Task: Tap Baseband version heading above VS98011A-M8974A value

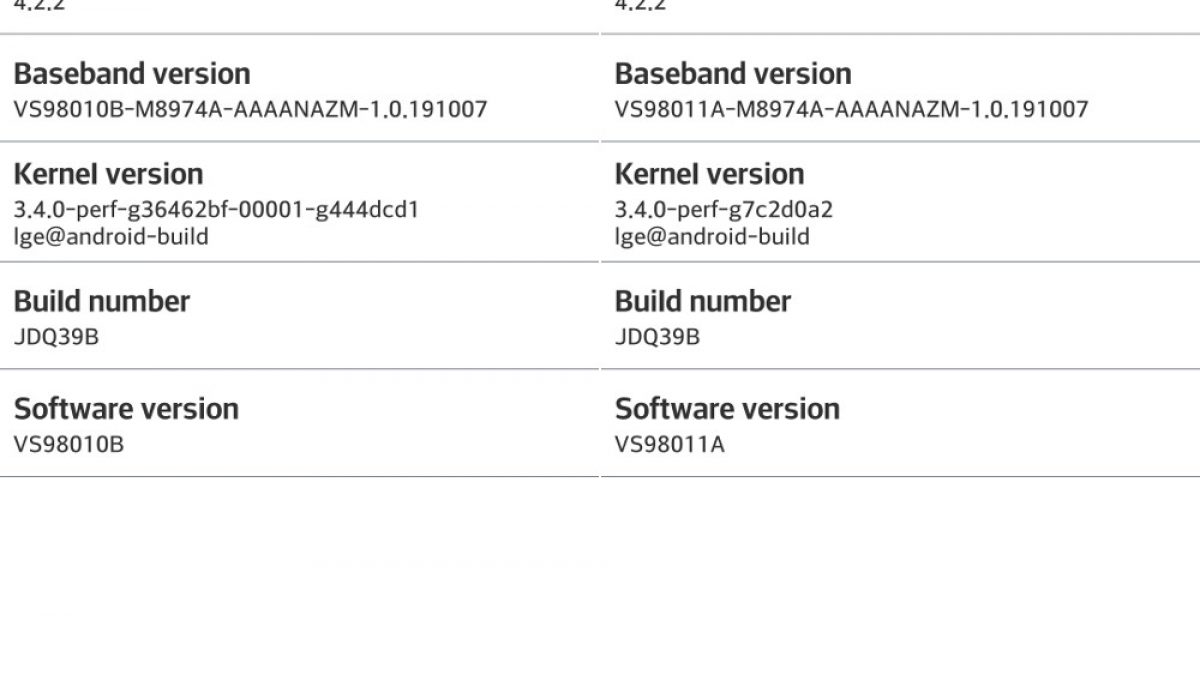Action: coord(733,74)
